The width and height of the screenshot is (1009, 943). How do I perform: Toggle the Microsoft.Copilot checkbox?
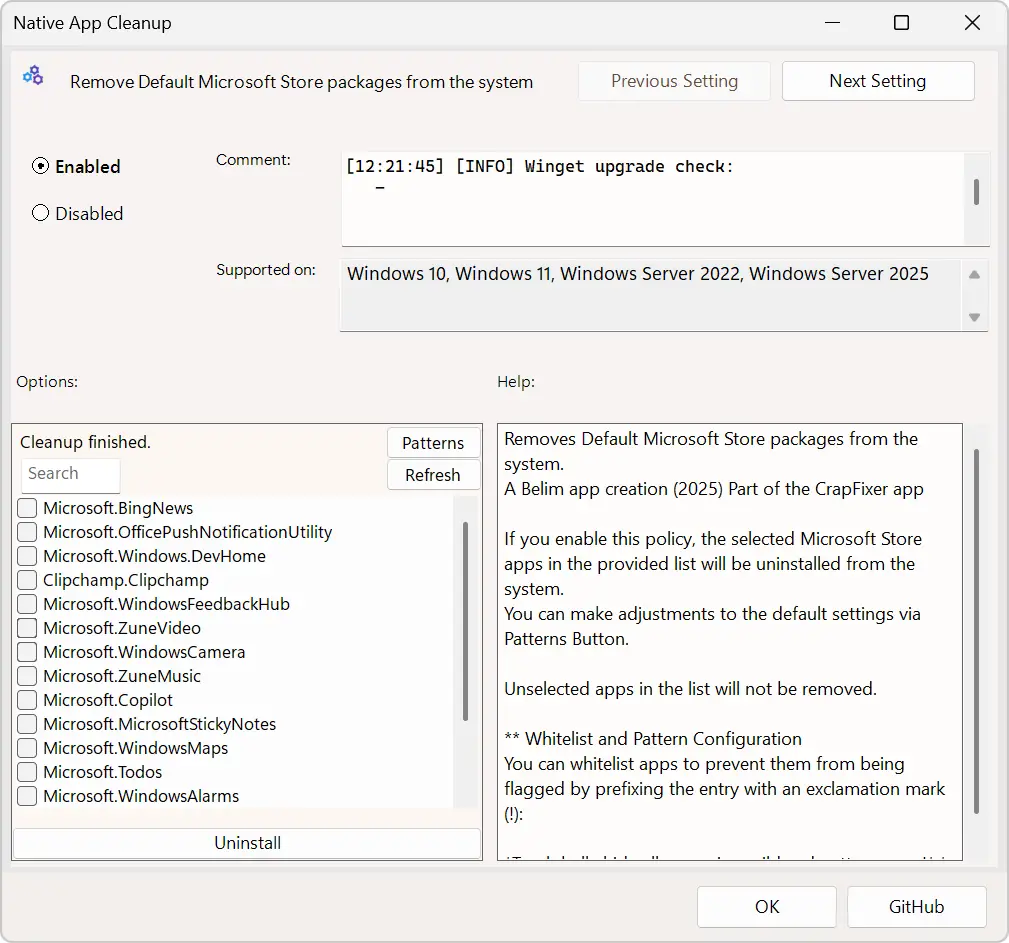point(27,700)
